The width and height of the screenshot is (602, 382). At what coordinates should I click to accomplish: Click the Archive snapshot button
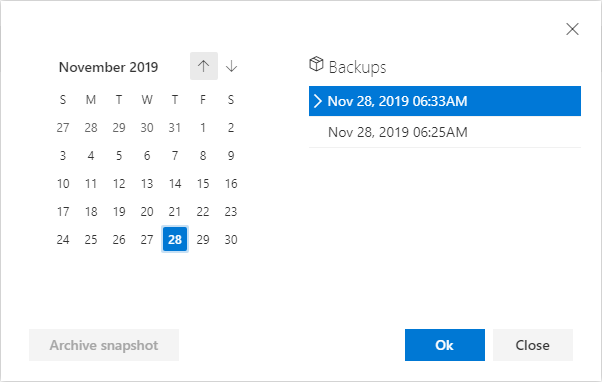point(104,345)
